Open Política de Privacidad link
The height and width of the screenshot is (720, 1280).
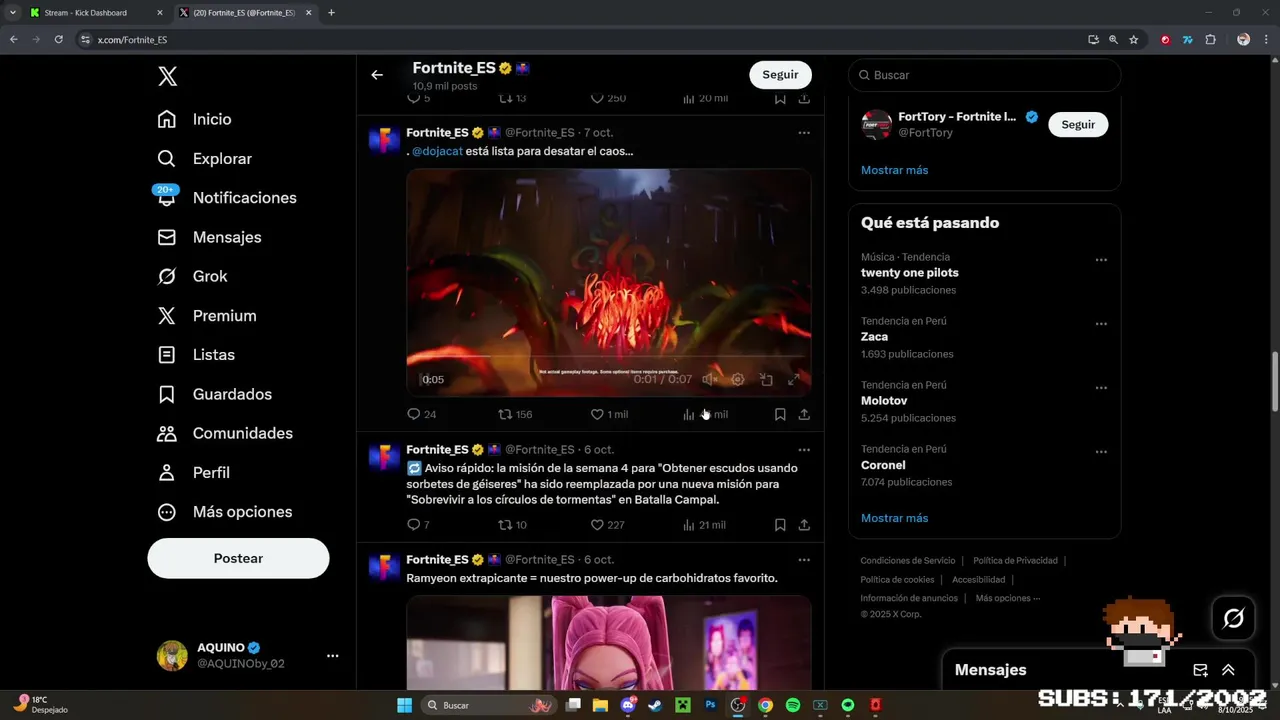[x=1015, y=561]
